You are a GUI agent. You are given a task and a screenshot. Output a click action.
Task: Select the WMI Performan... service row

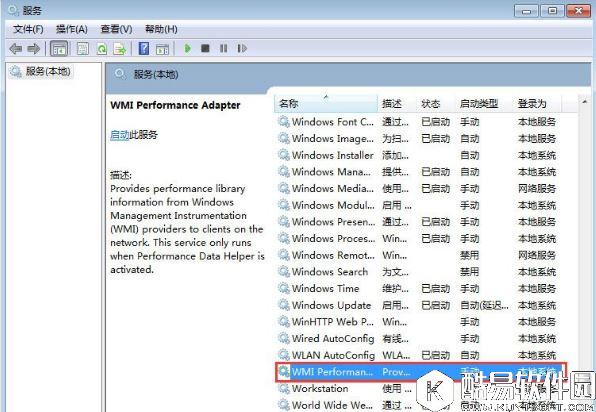[x=421, y=372]
